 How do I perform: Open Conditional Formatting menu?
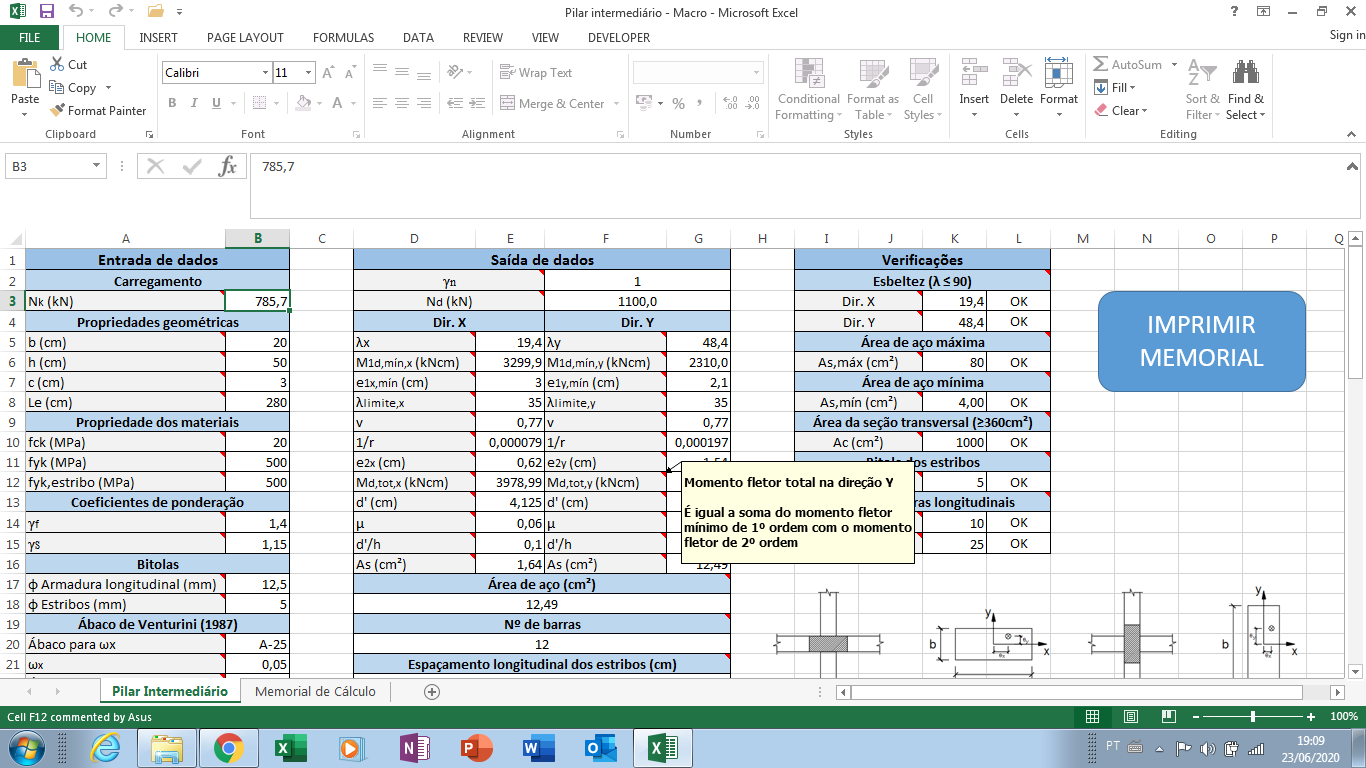click(808, 88)
